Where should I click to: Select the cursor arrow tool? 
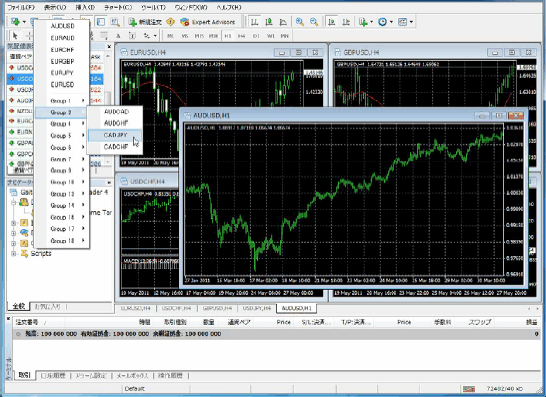point(15,36)
